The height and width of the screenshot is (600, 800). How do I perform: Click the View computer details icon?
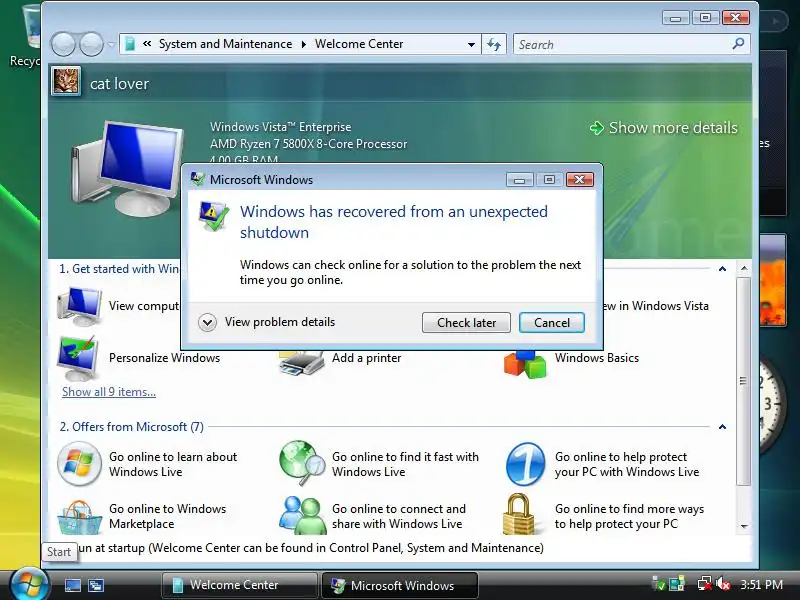click(79, 306)
